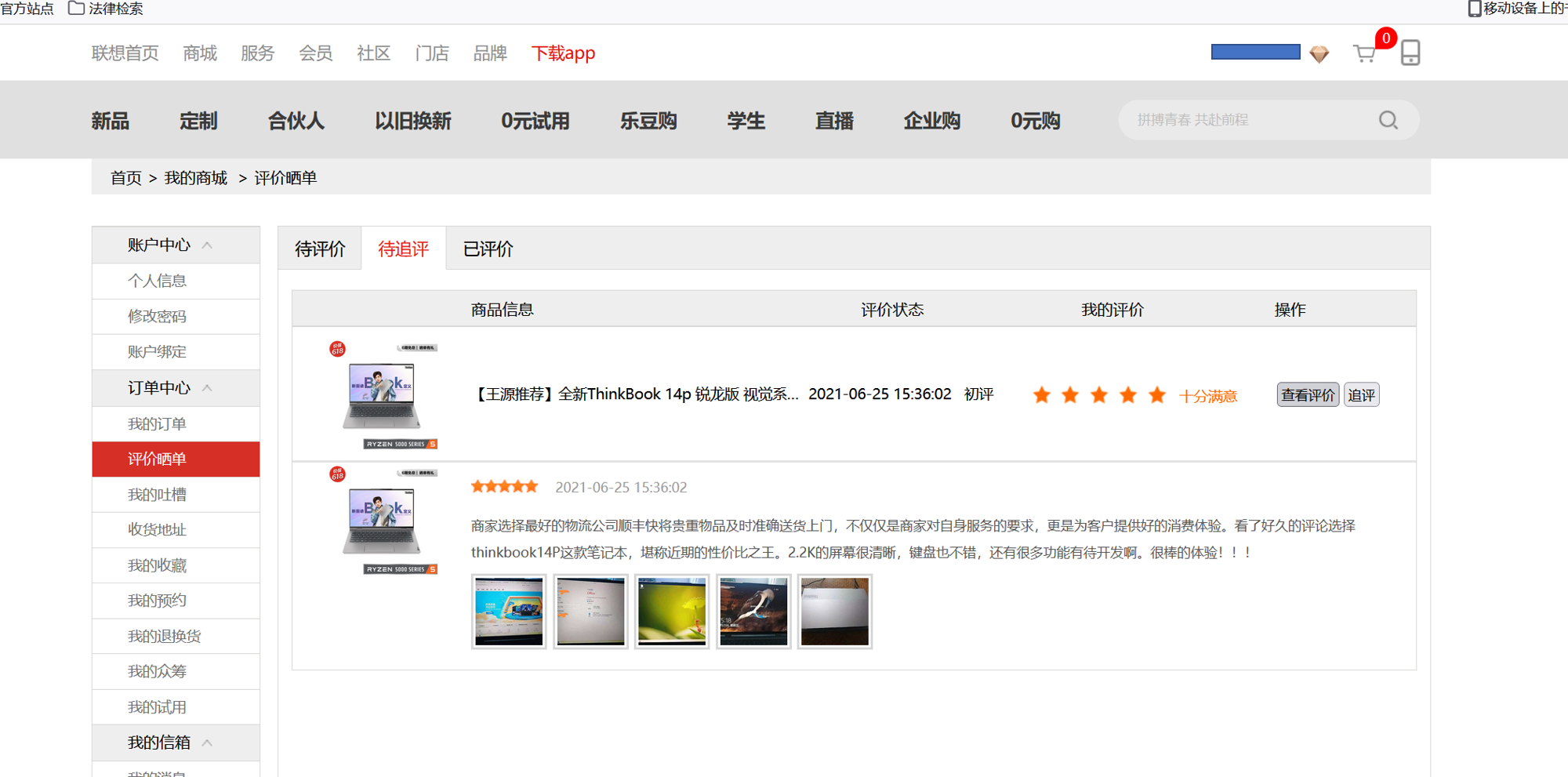Go to 定制 category

[198, 121]
